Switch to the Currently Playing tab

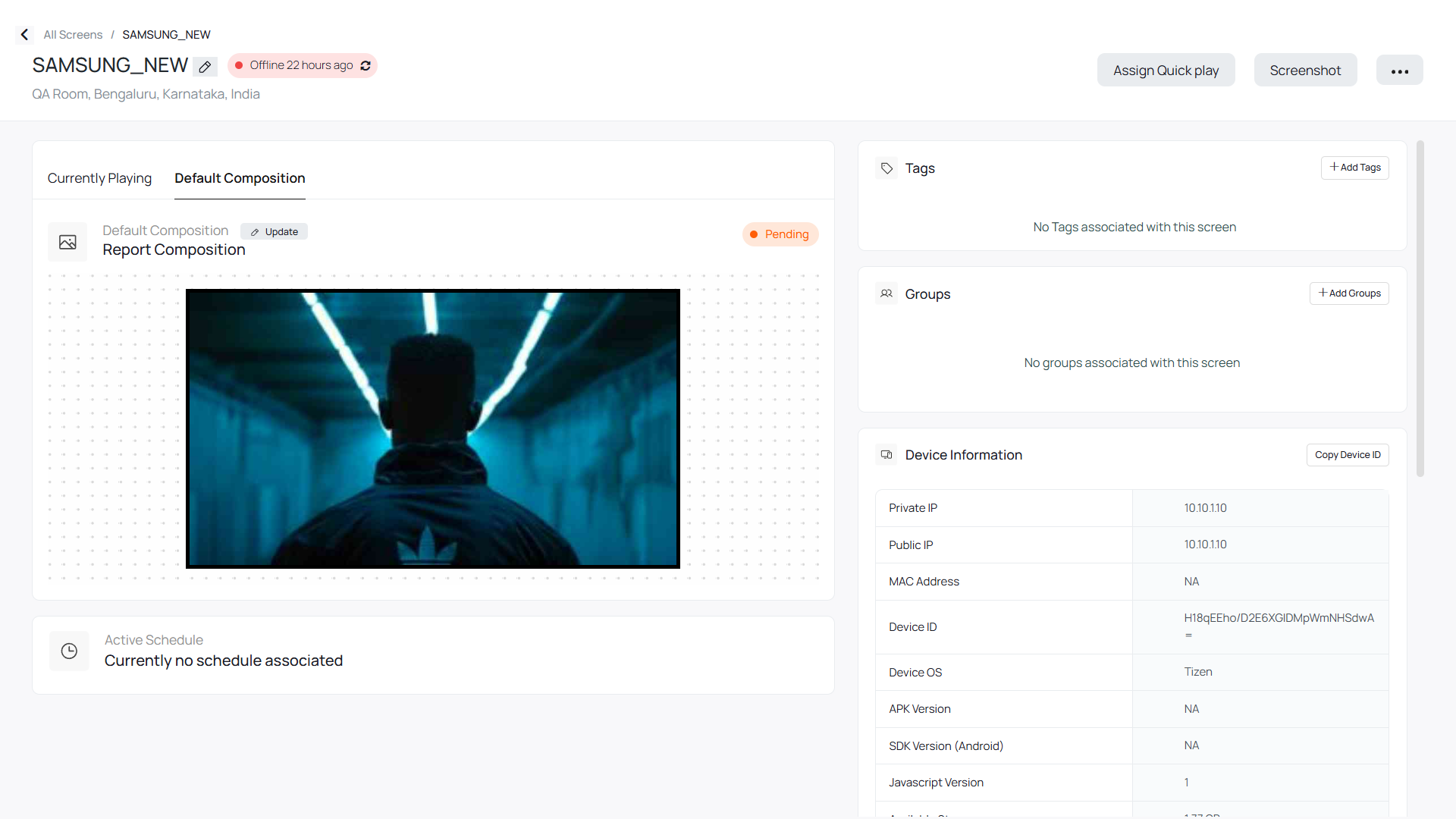click(x=99, y=178)
